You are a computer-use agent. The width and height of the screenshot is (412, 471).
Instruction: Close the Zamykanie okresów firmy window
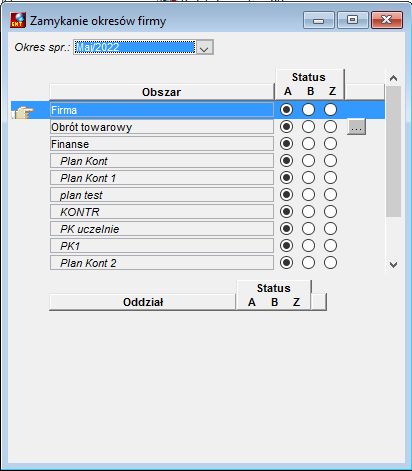pos(387,20)
